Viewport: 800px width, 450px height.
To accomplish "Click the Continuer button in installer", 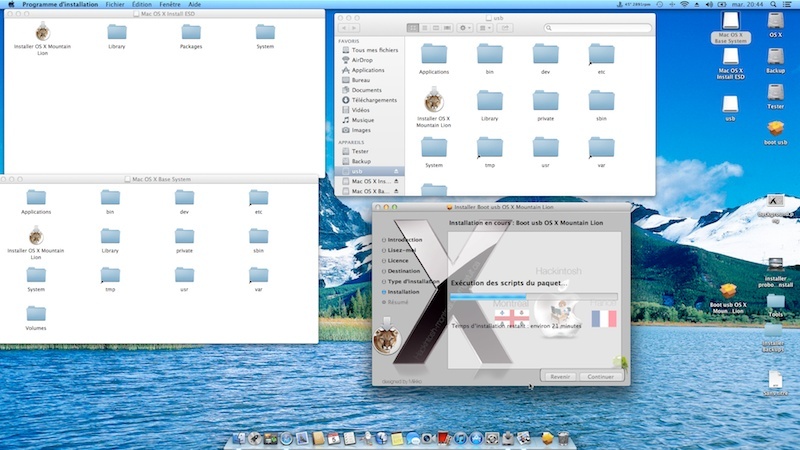I will coord(601,377).
